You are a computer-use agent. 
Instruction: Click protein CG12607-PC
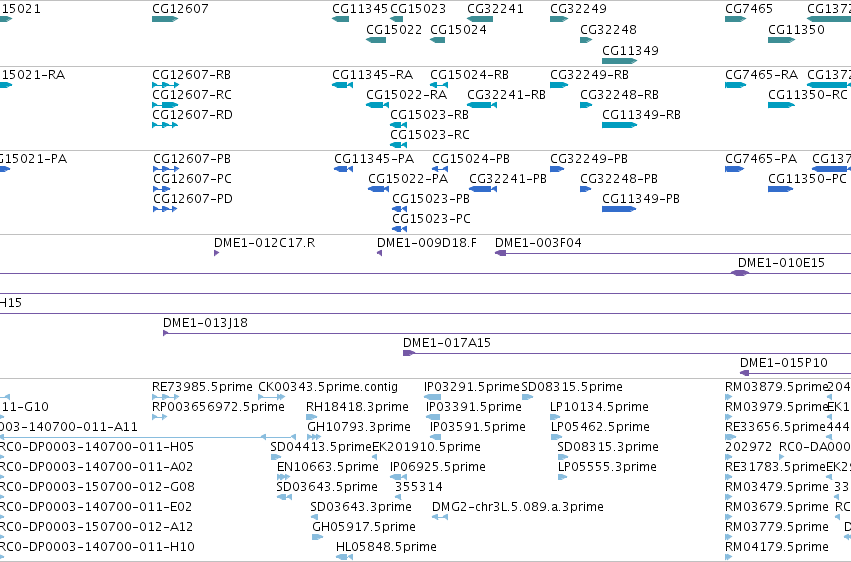coord(192,179)
